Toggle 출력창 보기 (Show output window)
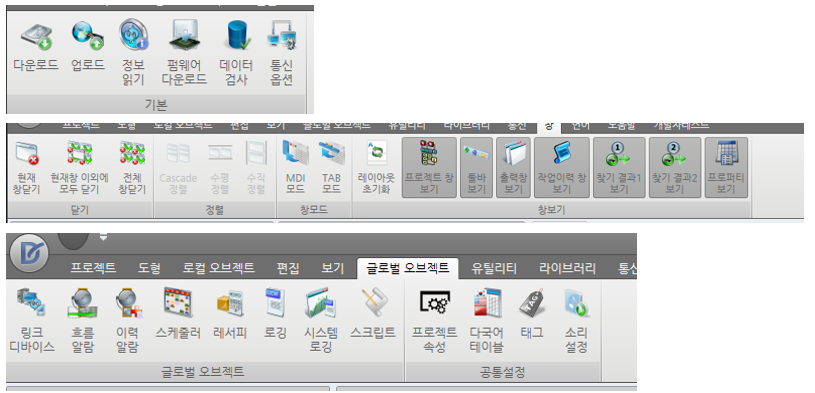Viewport: 815px width, 393px height. 514,168
